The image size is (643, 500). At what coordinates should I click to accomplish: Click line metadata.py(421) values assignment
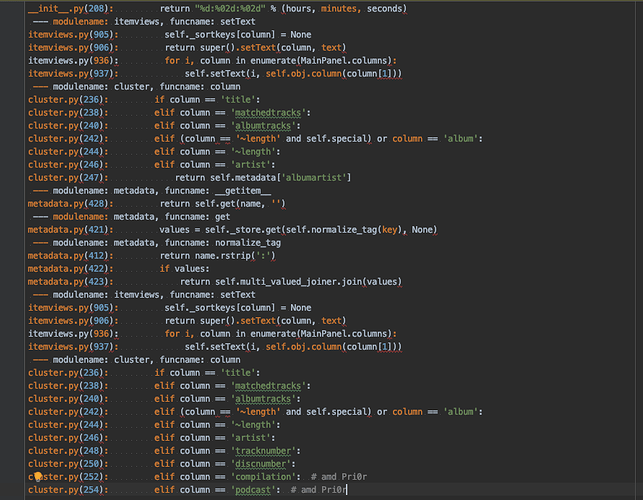pyautogui.click(x=233, y=230)
